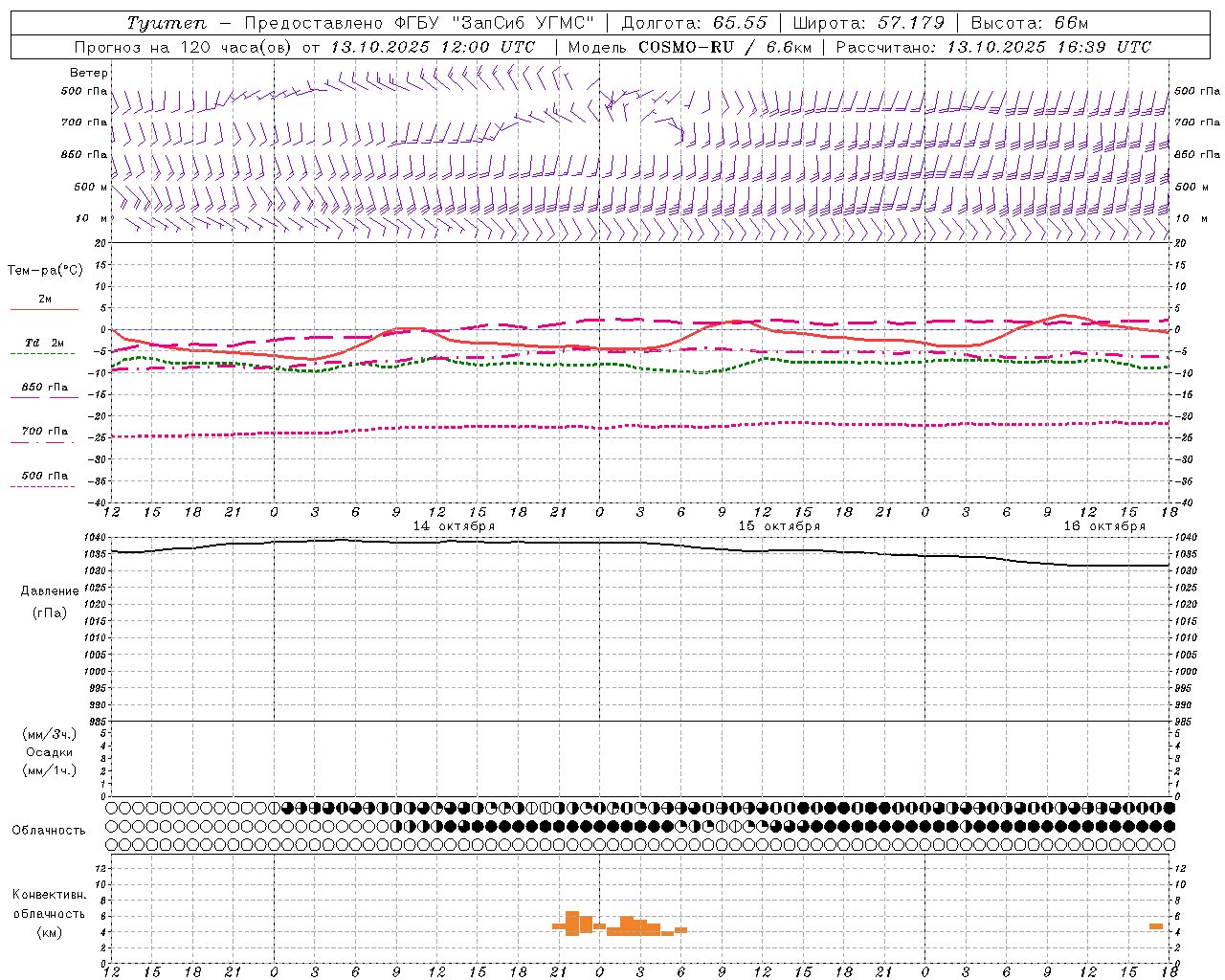Click the station name Tyumen in the header
This screenshot has width=1225, height=980.
(167, 23)
